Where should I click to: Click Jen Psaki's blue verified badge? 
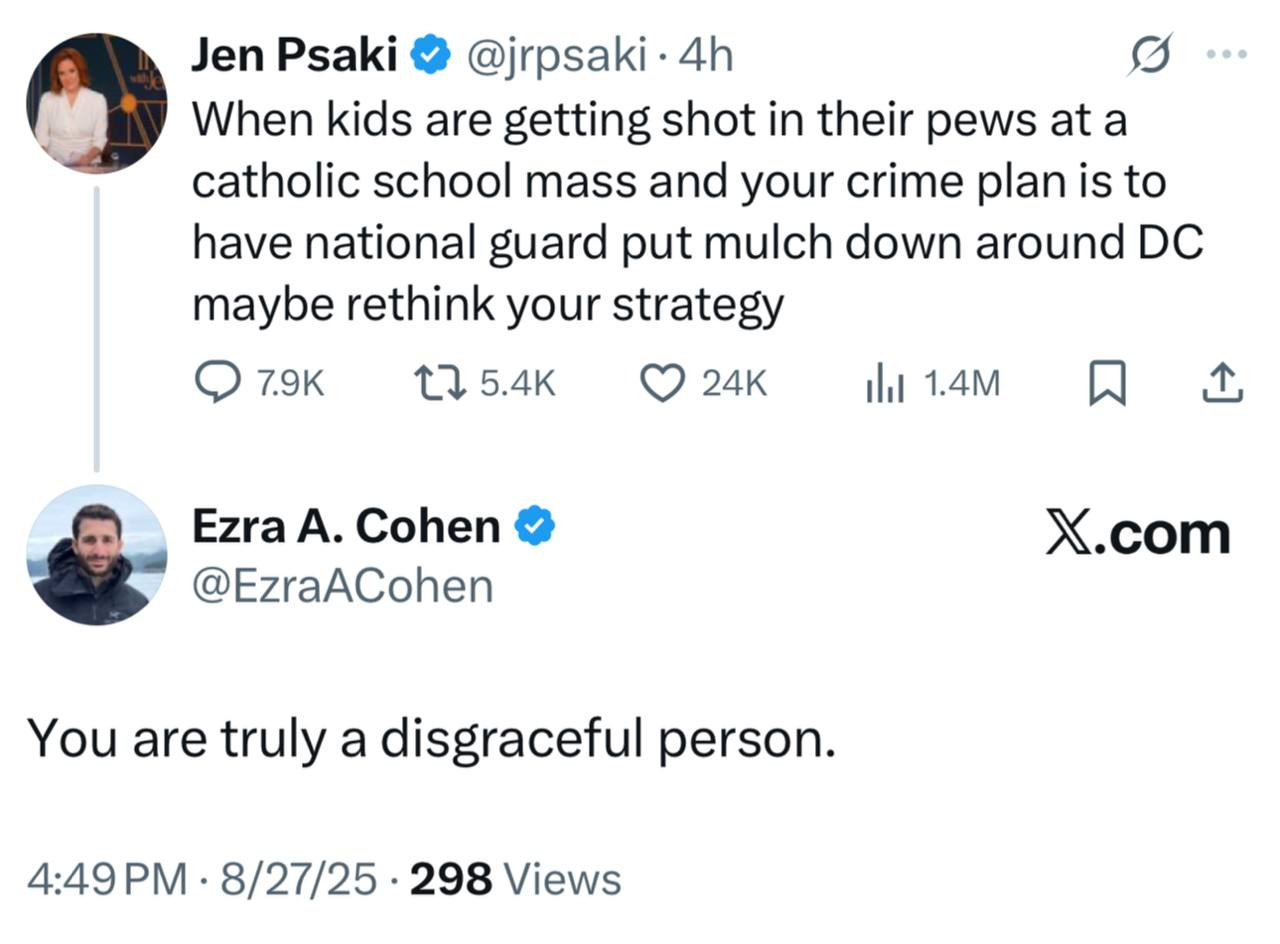(x=431, y=55)
